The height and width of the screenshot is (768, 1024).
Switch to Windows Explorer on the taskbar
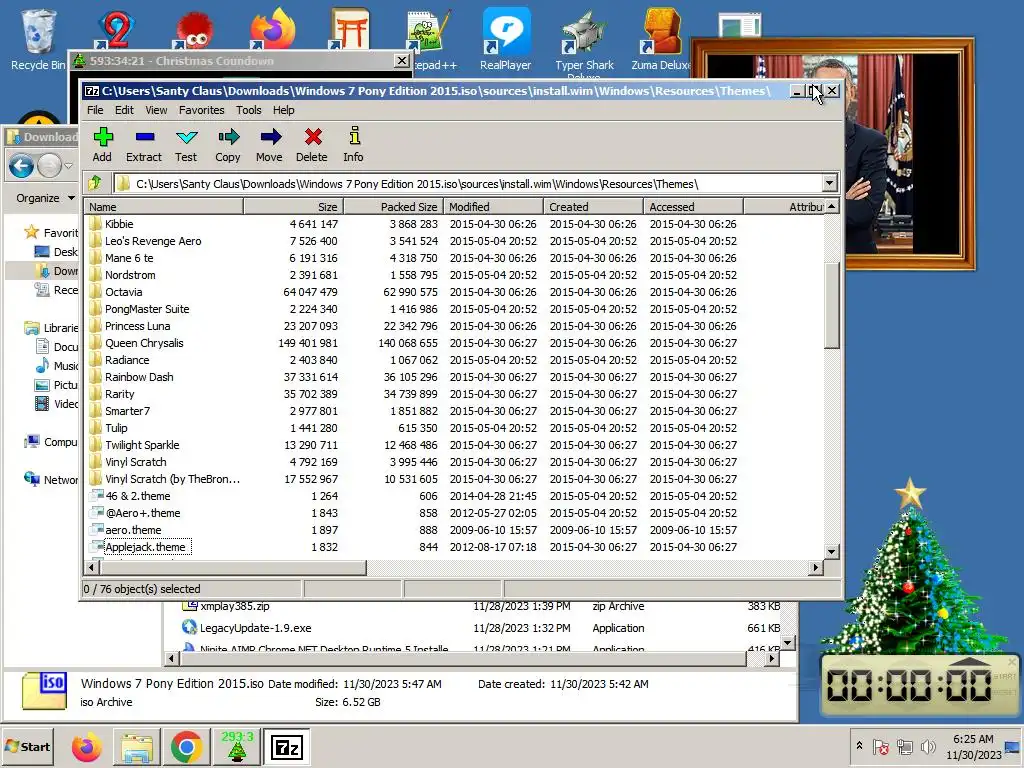(x=136, y=747)
